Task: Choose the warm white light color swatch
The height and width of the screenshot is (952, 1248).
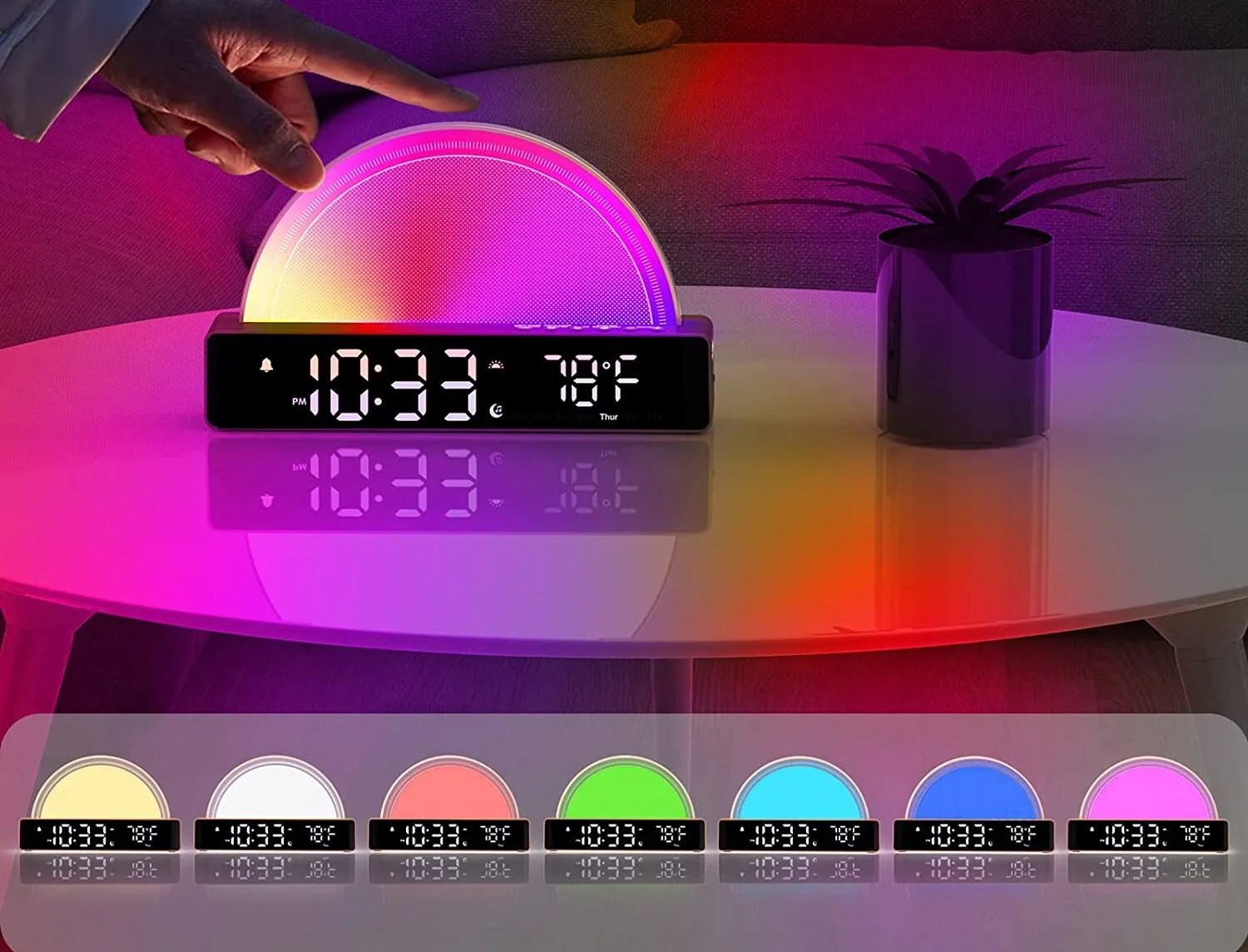Action: [x=275, y=791]
